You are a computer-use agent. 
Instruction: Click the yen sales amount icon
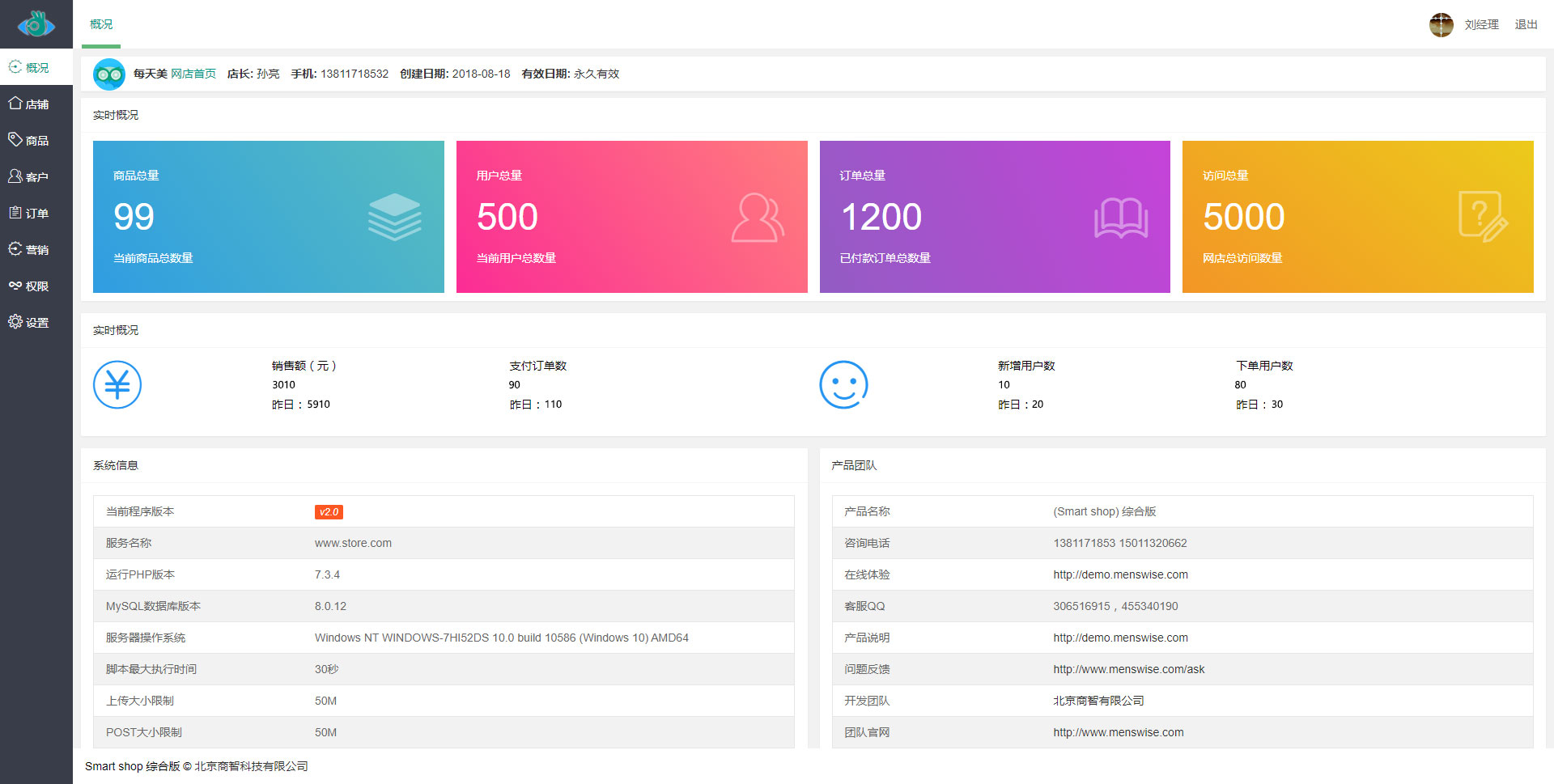point(117,385)
